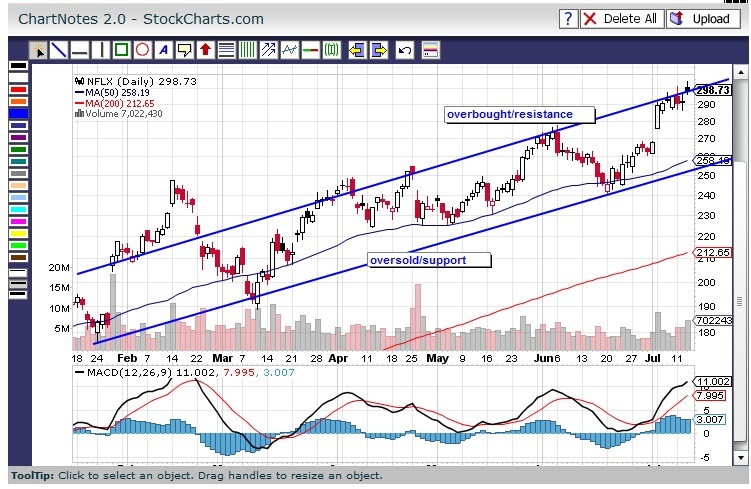Open the color palette options icon

pos(431,50)
